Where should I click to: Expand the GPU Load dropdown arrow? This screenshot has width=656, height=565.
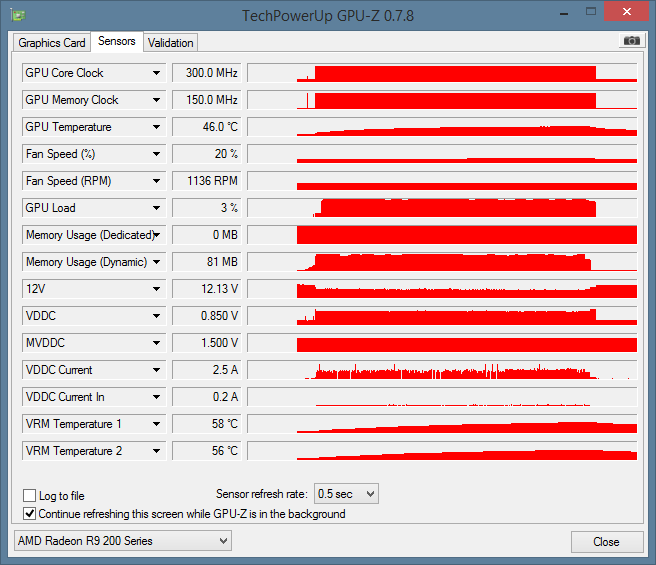156,208
